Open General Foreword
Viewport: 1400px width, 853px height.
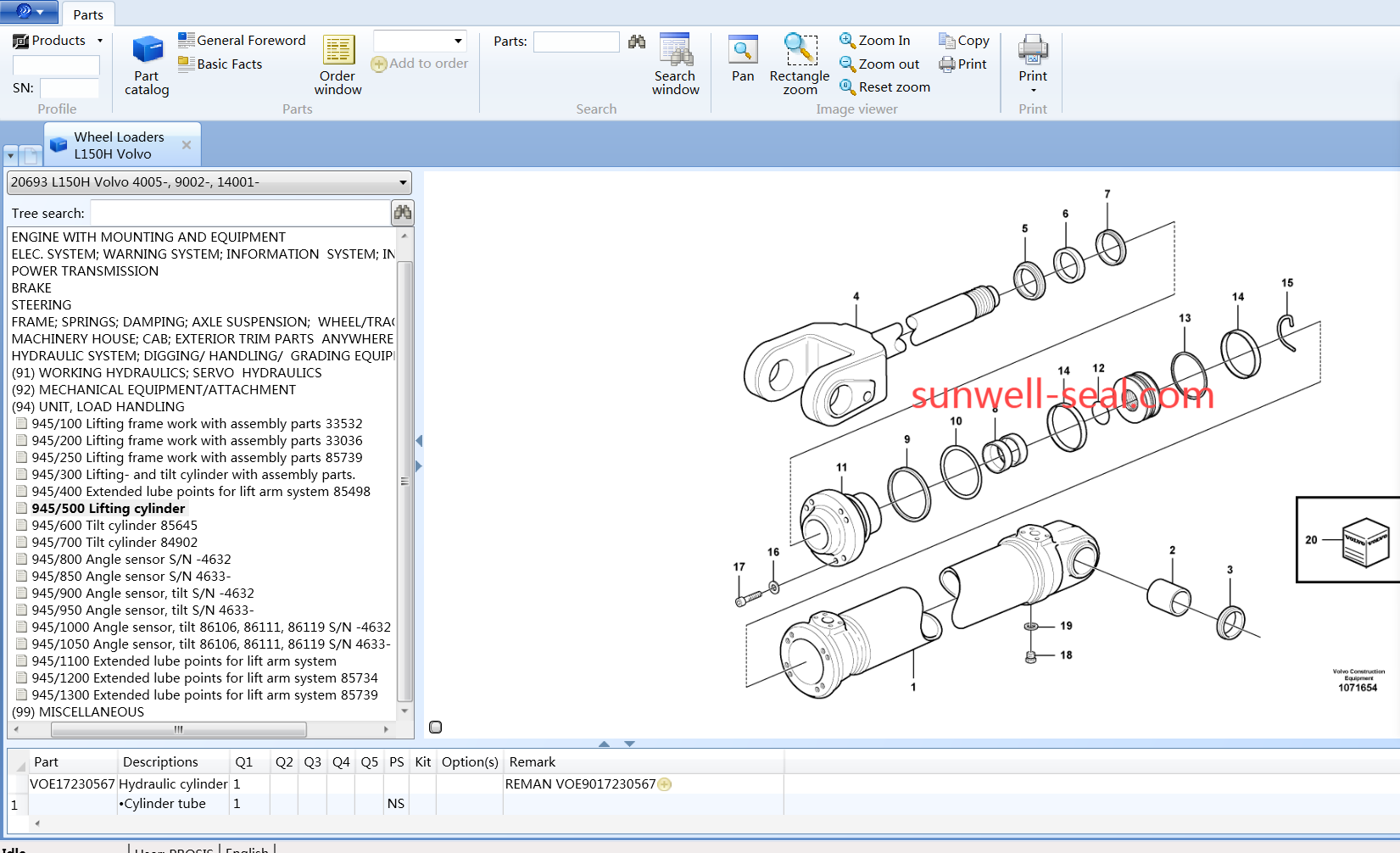(242, 40)
